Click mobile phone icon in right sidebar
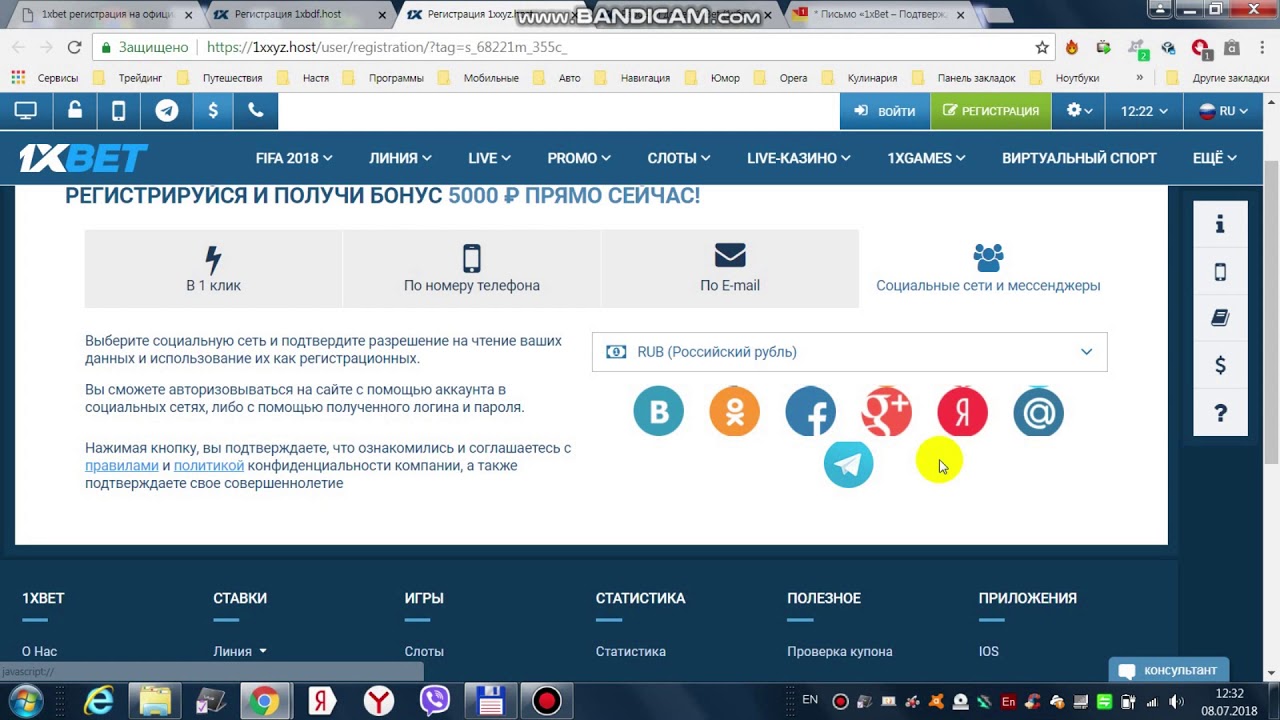Screen dimensions: 1280x720 click(x=1220, y=271)
